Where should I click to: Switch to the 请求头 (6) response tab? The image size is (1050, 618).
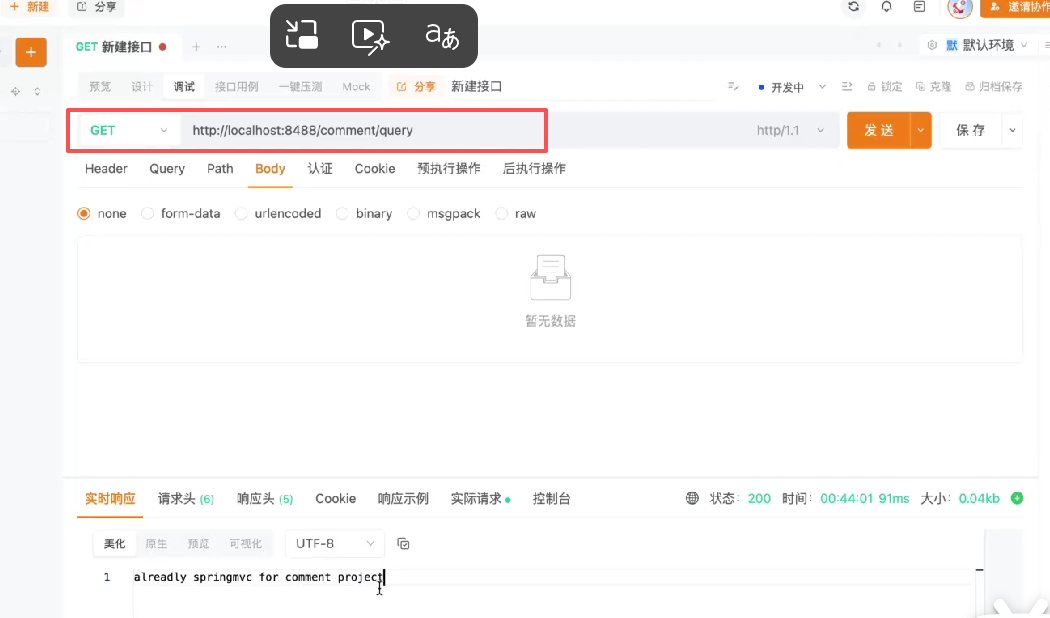click(185, 499)
